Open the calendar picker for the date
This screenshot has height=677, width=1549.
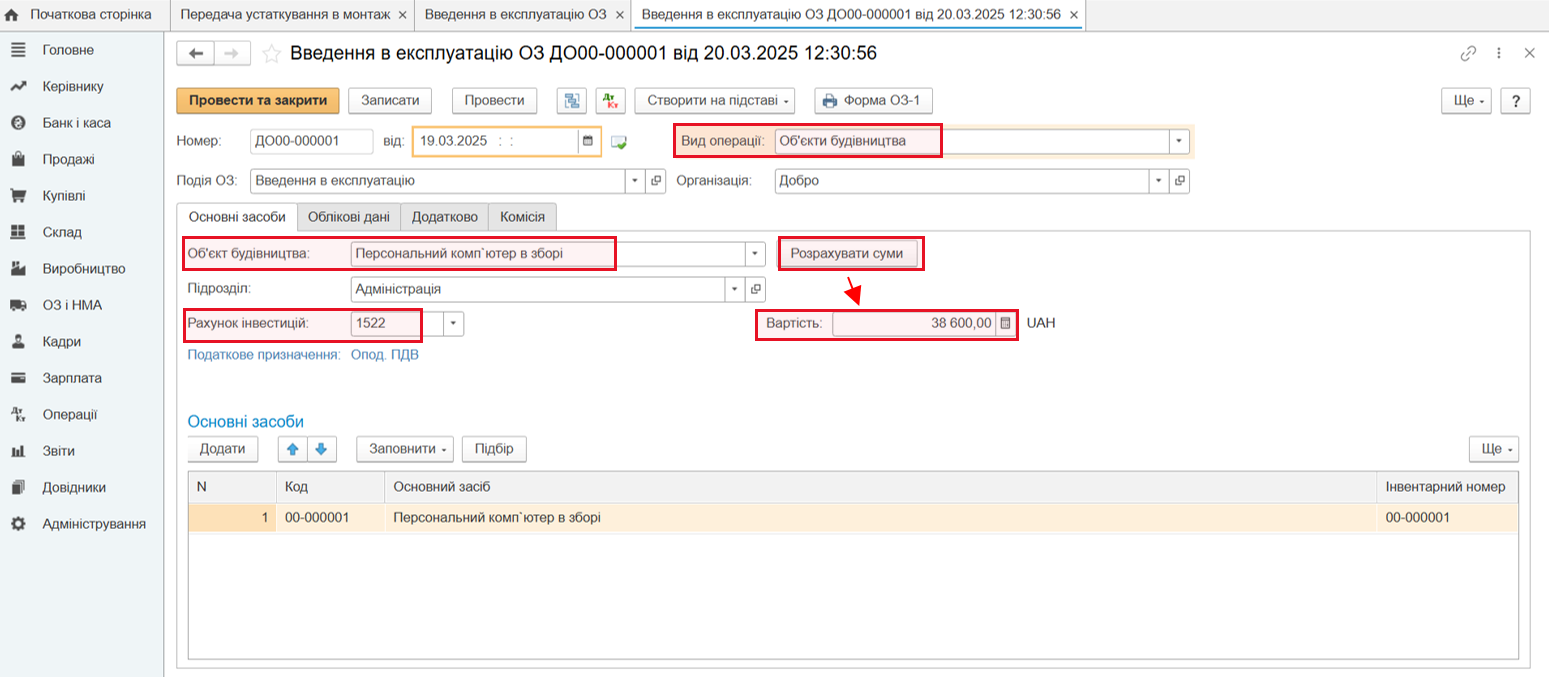[588, 141]
